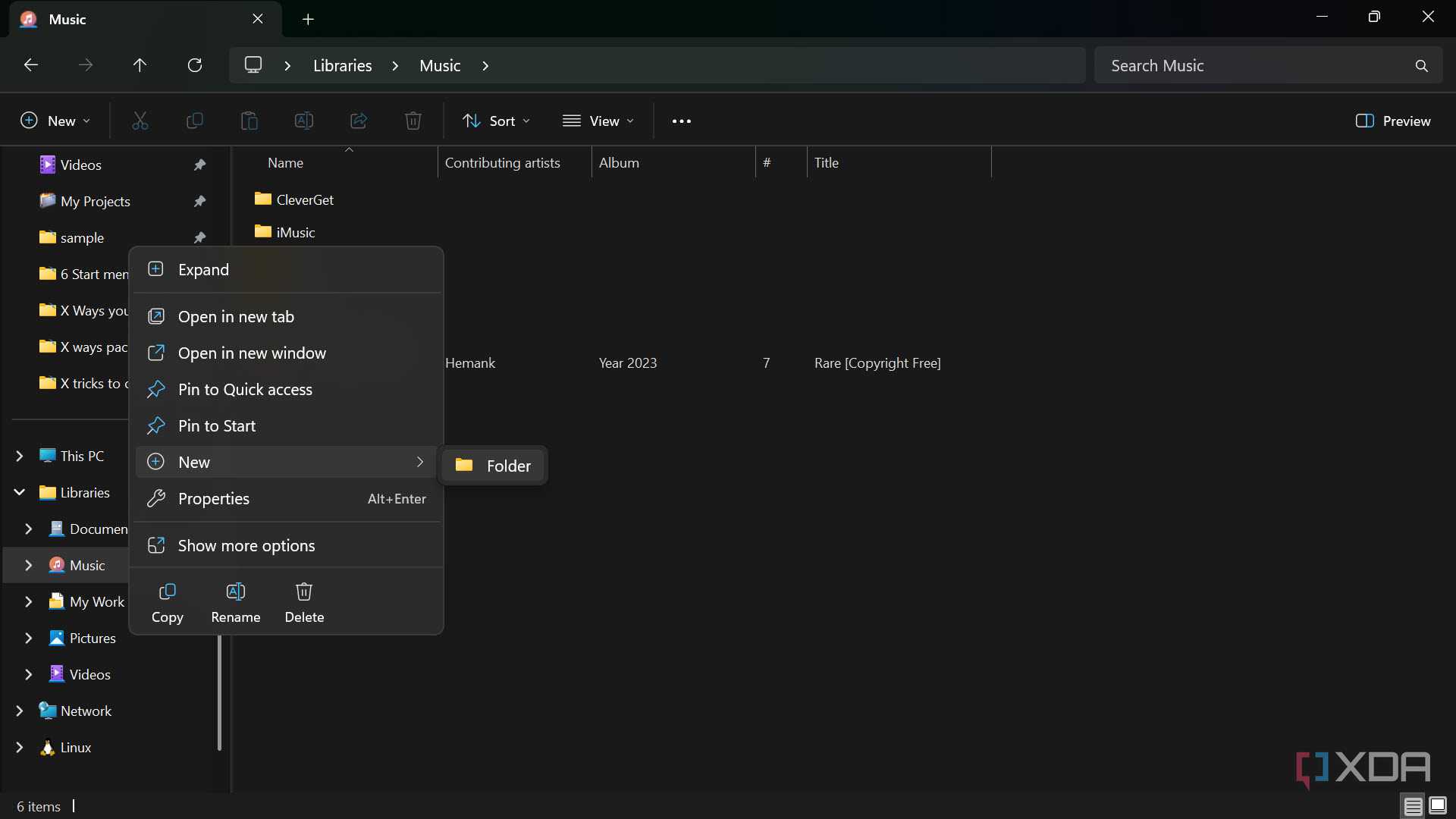Unpin sample folder from Quick access
This screenshot has width=1456, height=819.
pos(199,237)
